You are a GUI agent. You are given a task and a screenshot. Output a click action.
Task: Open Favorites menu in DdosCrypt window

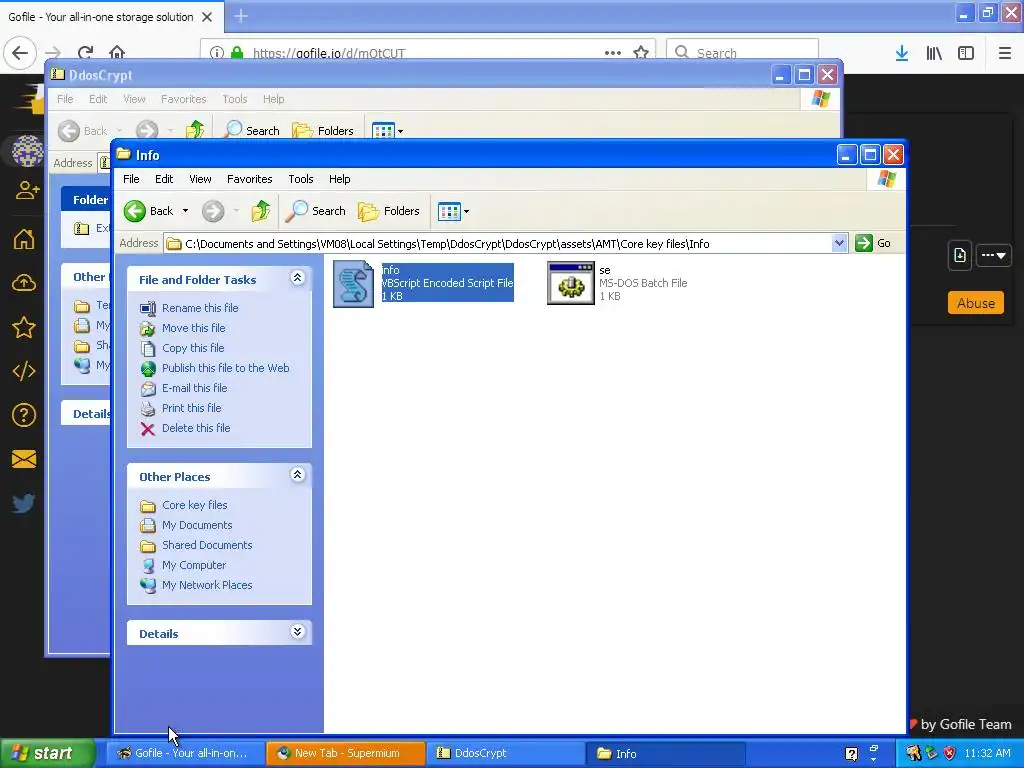[x=184, y=99]
